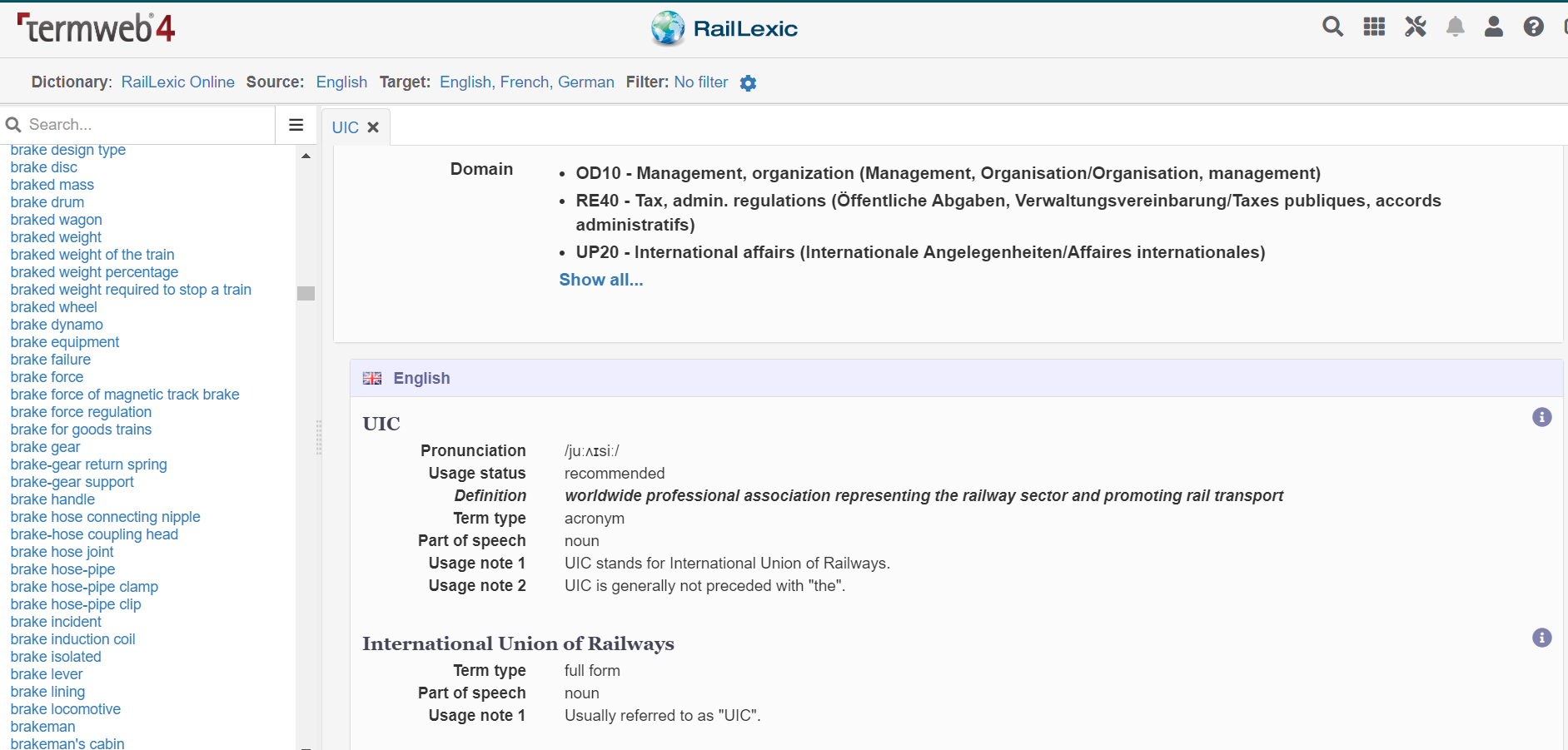Open term 'brake induction coil'
Image resolution: width=1568 pixels, height=750 pixels.
(x=72, y=639)
